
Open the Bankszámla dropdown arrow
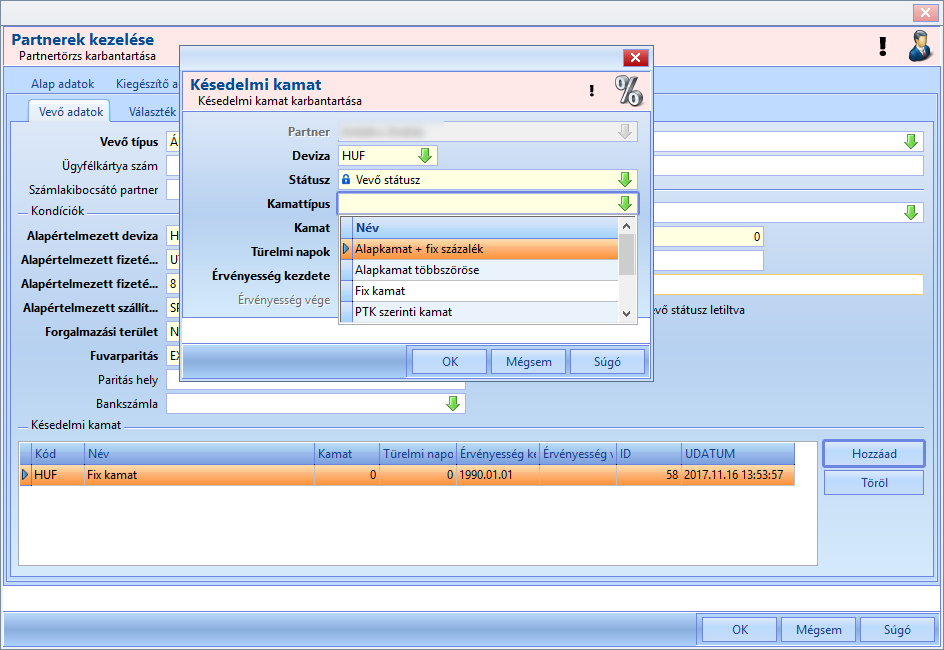click(x=453, y=404)
